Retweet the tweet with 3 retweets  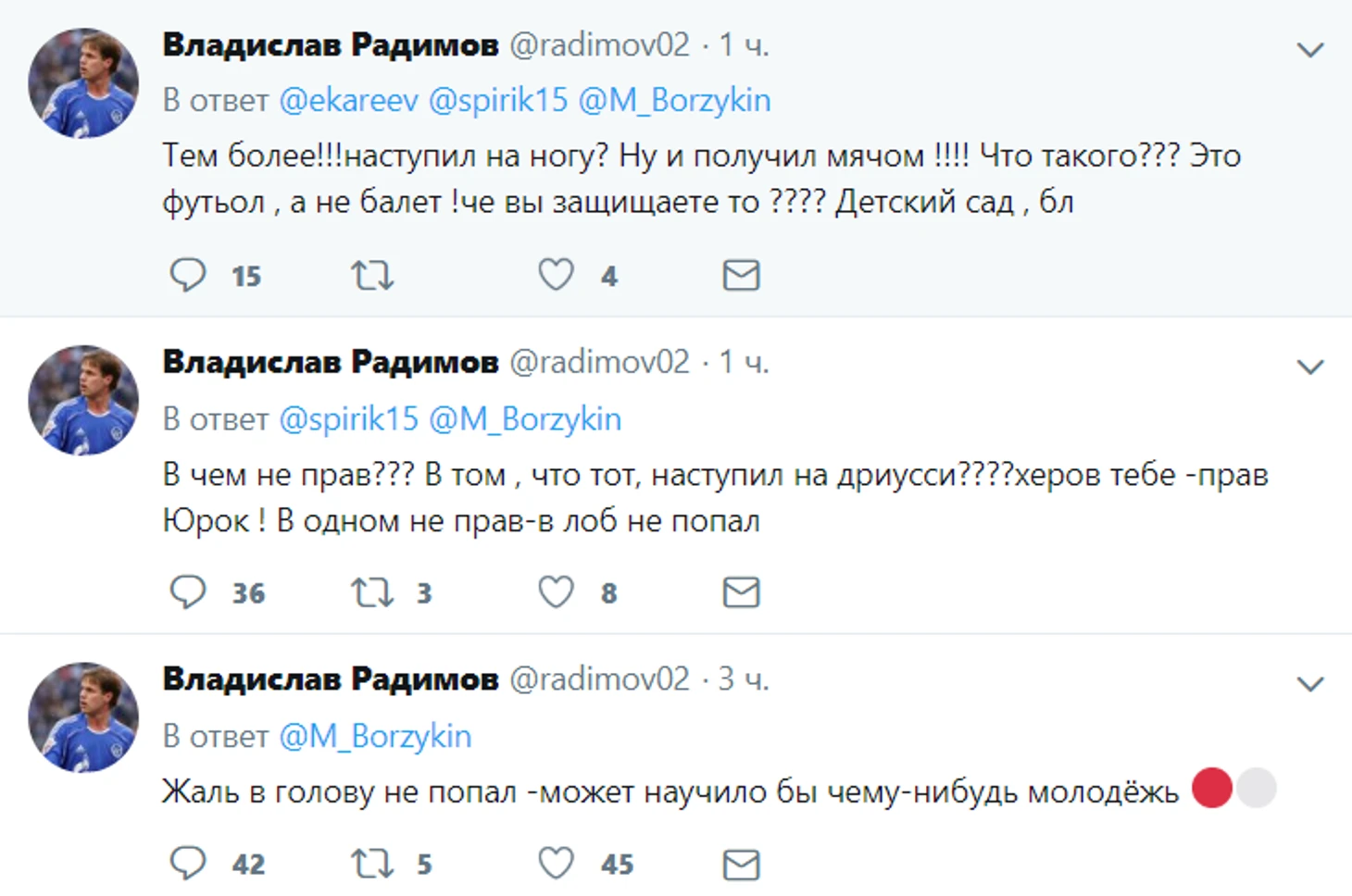[x=372, y=592]
